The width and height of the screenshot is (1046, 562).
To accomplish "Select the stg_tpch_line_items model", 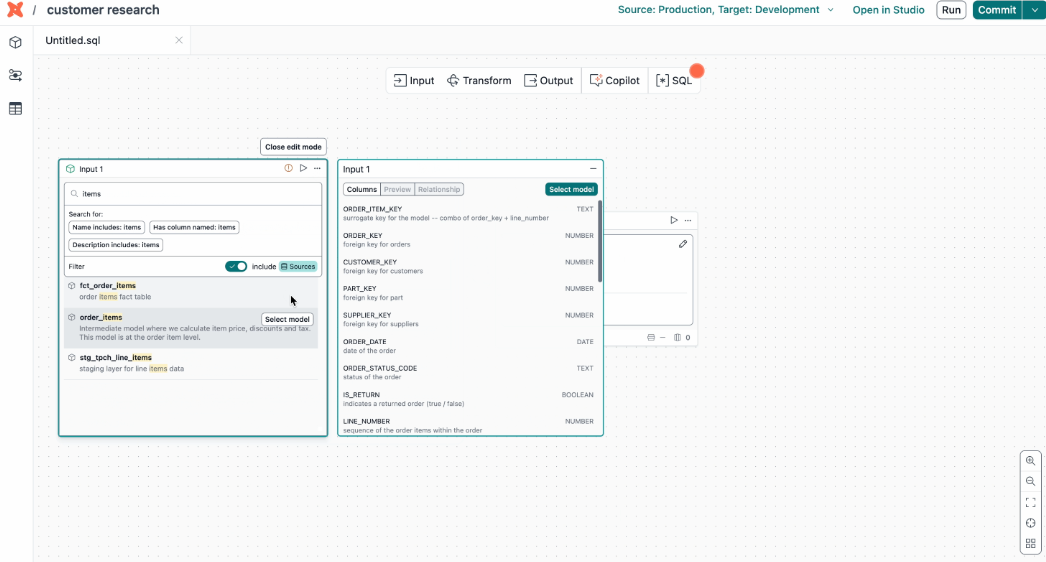I will click(191, 363).
